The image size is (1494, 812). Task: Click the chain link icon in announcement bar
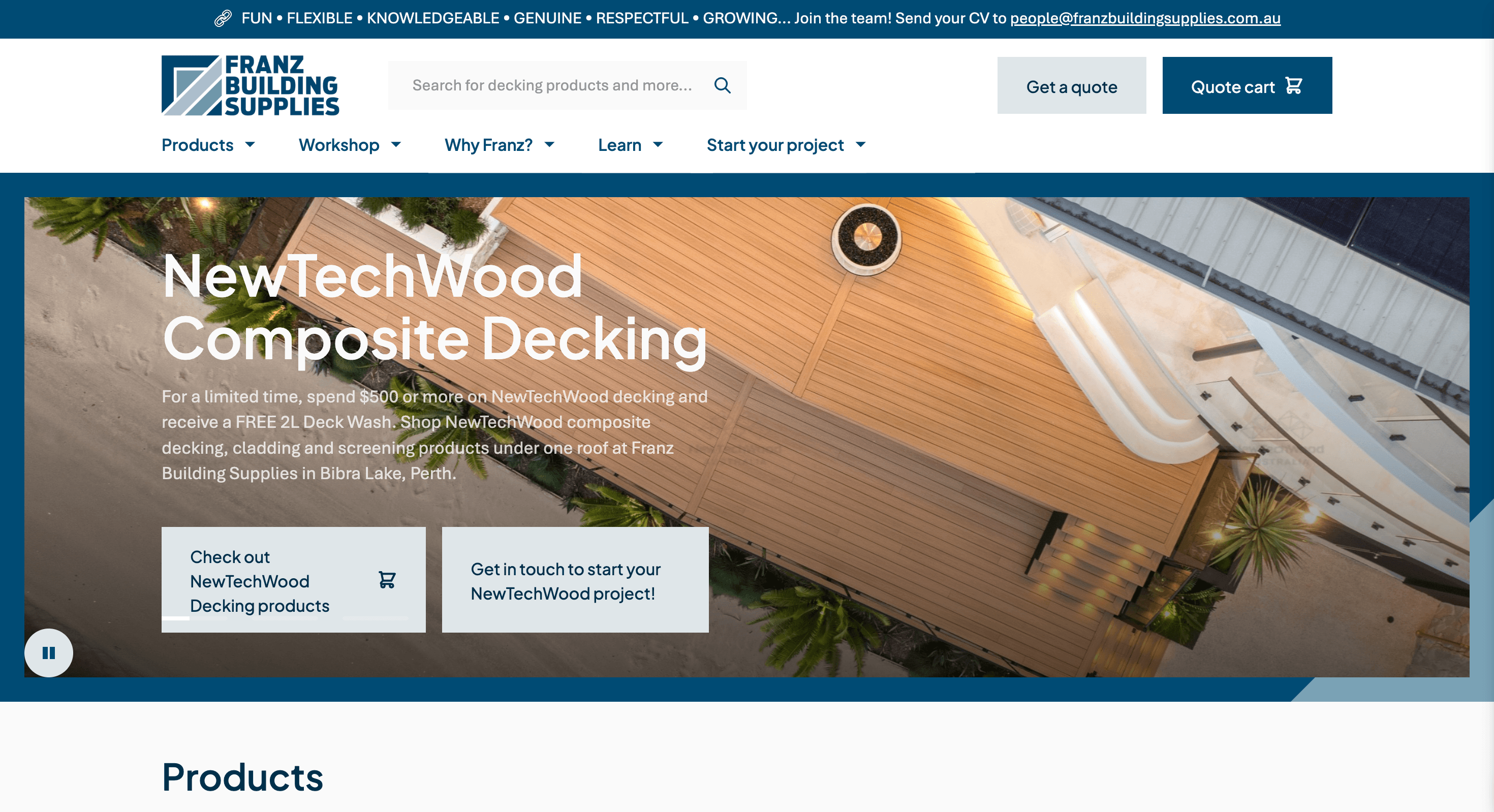pyautogui.click(x=223, y=19)
